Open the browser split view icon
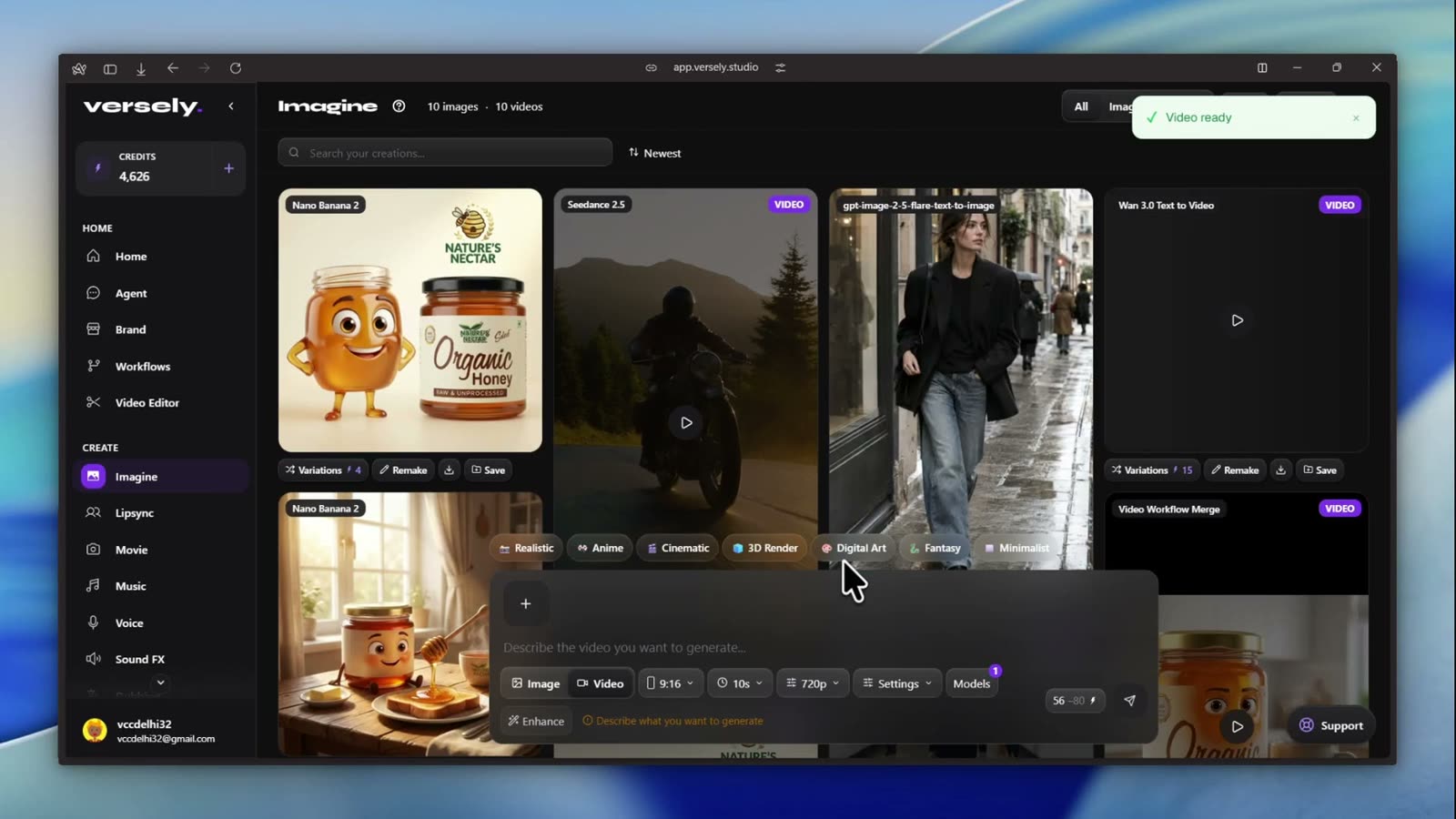Viewport: 1456px width, 819px height. point(1262,67)
